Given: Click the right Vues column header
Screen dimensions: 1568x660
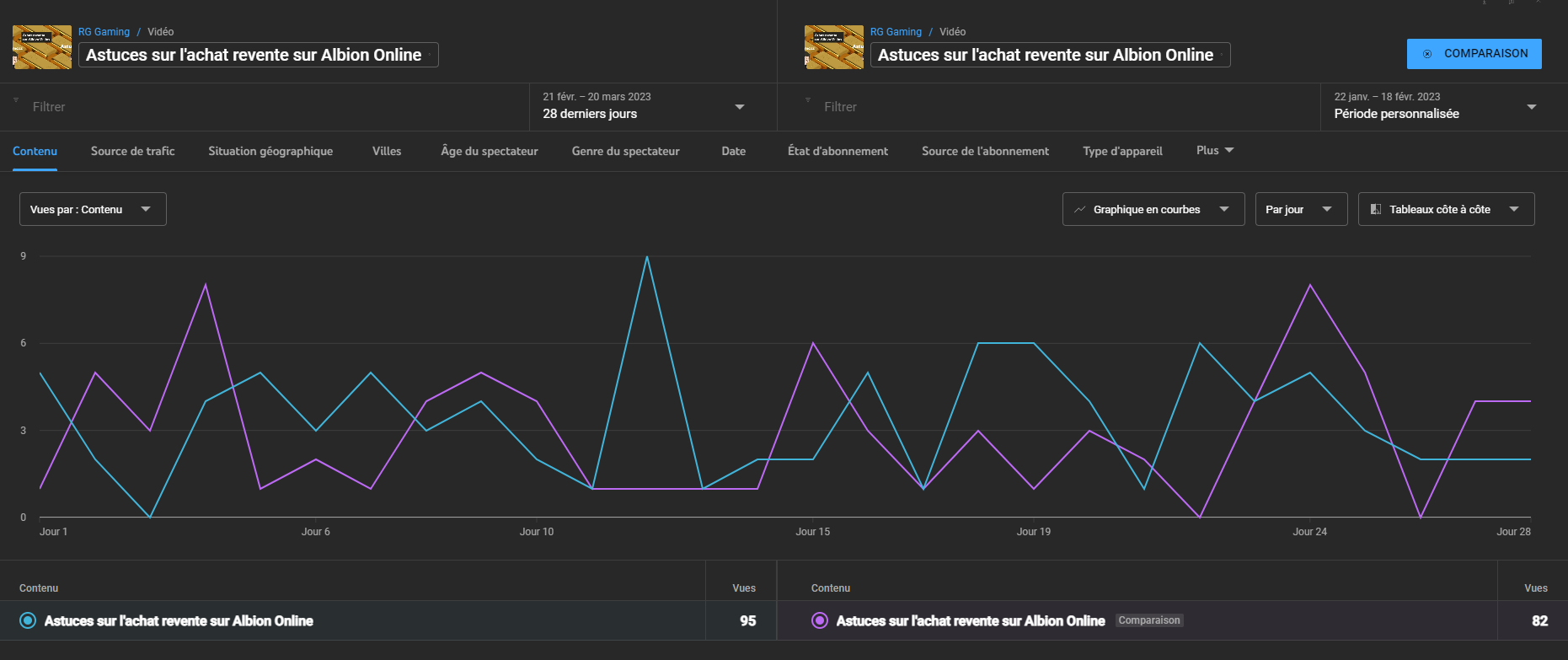Looking at the screenshot, I should [1536, 588].
